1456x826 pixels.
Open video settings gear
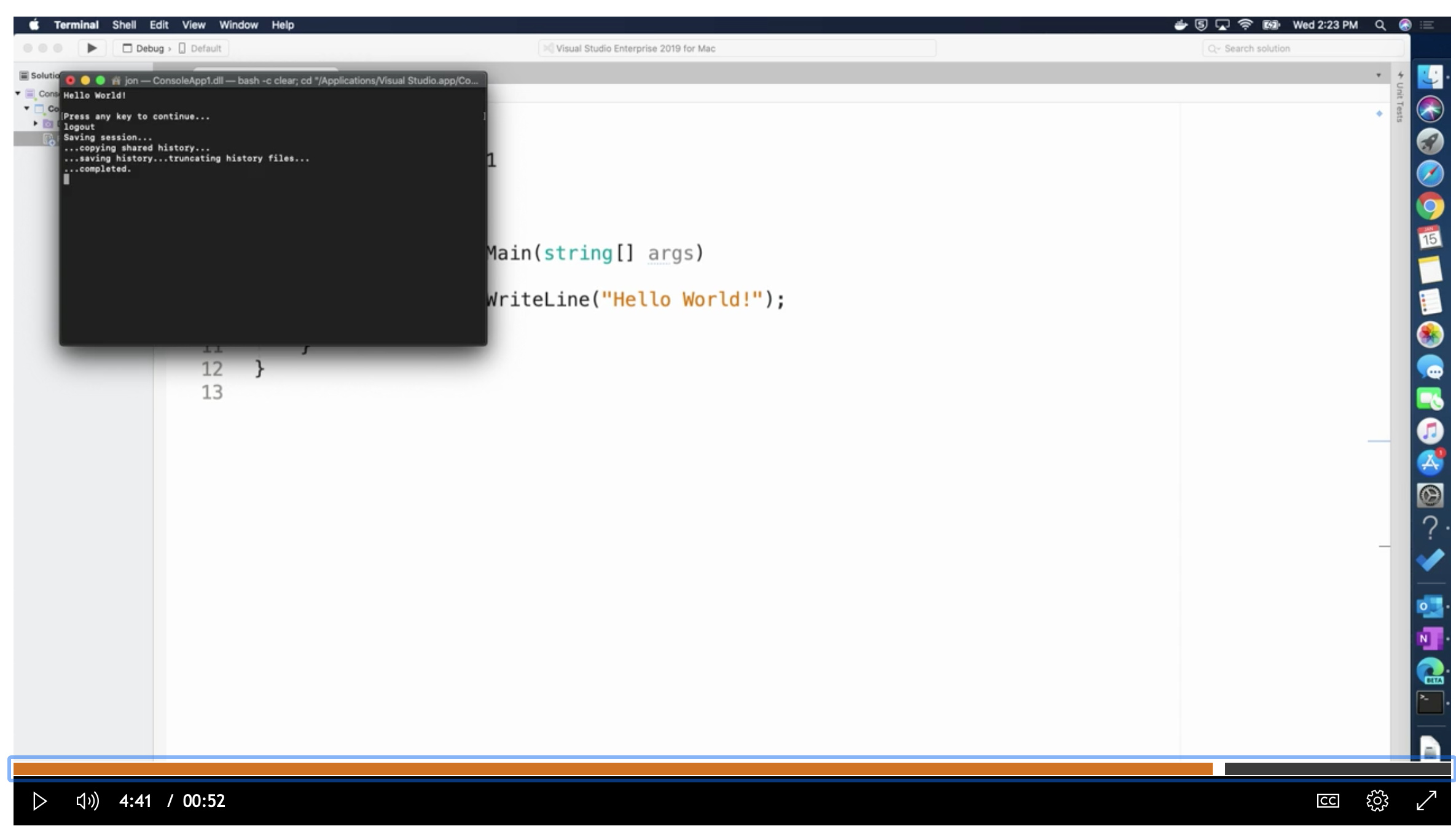pyautogui.click(x=1377, y=801)
